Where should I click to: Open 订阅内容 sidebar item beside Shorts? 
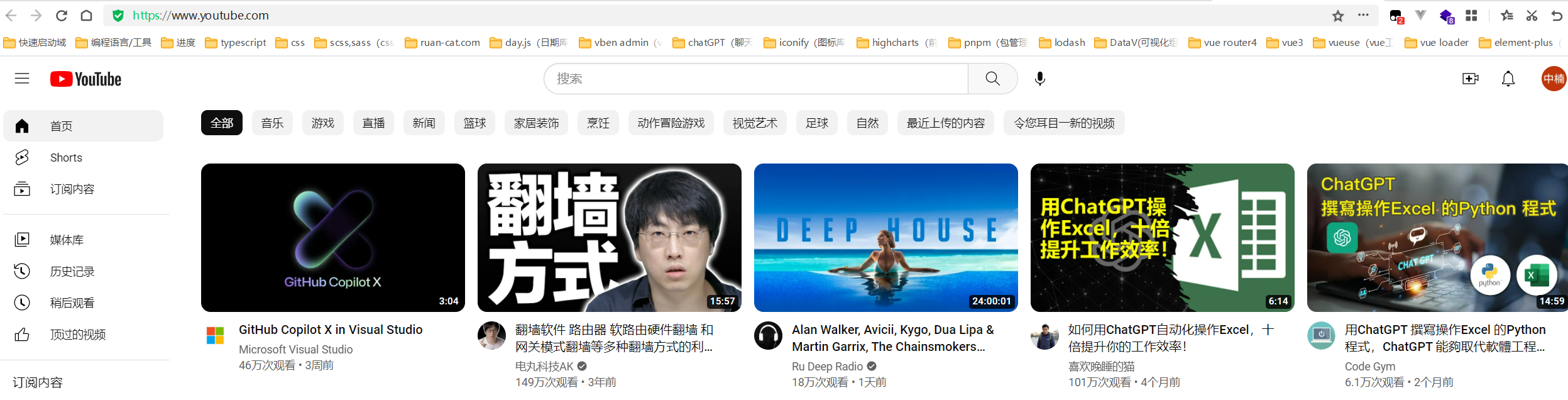[x=83, y=189]
